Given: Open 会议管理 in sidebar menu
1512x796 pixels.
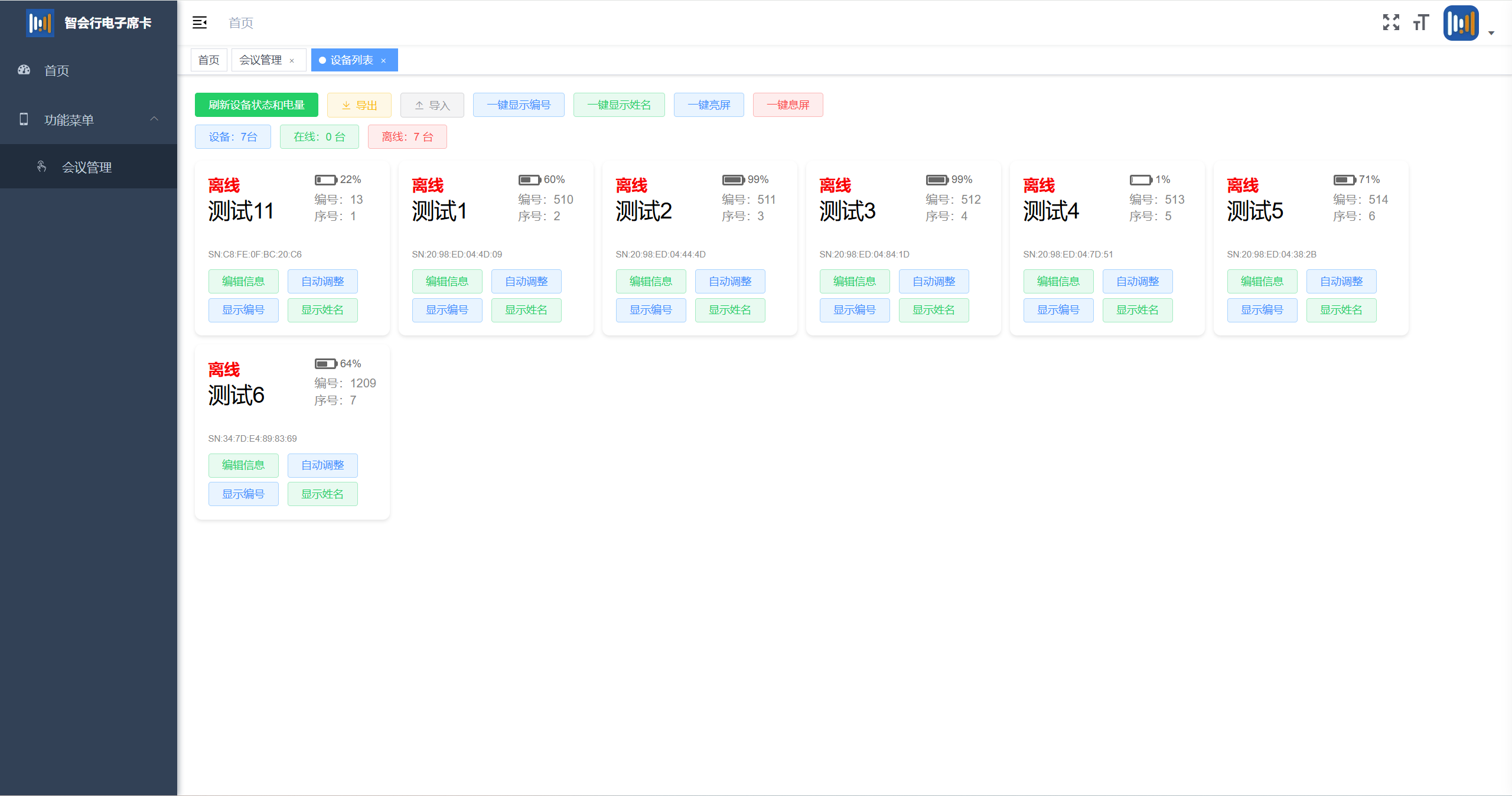Looking at the screenshot, I should click(x=87, y=167).
